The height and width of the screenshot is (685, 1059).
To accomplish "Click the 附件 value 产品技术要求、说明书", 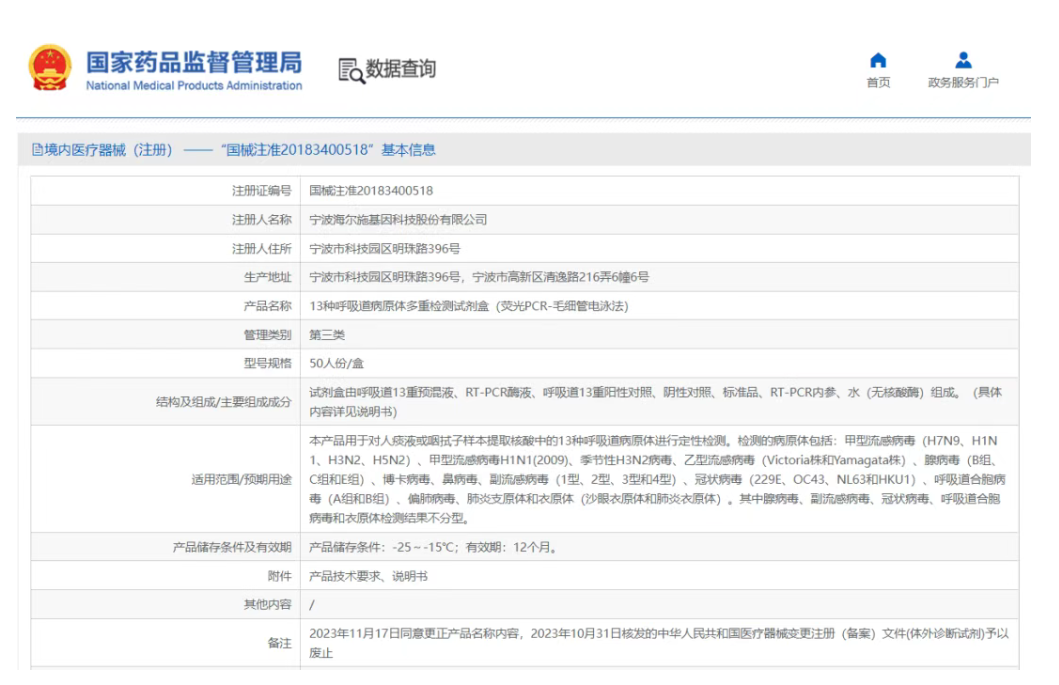I will click(x=368, y=576).
